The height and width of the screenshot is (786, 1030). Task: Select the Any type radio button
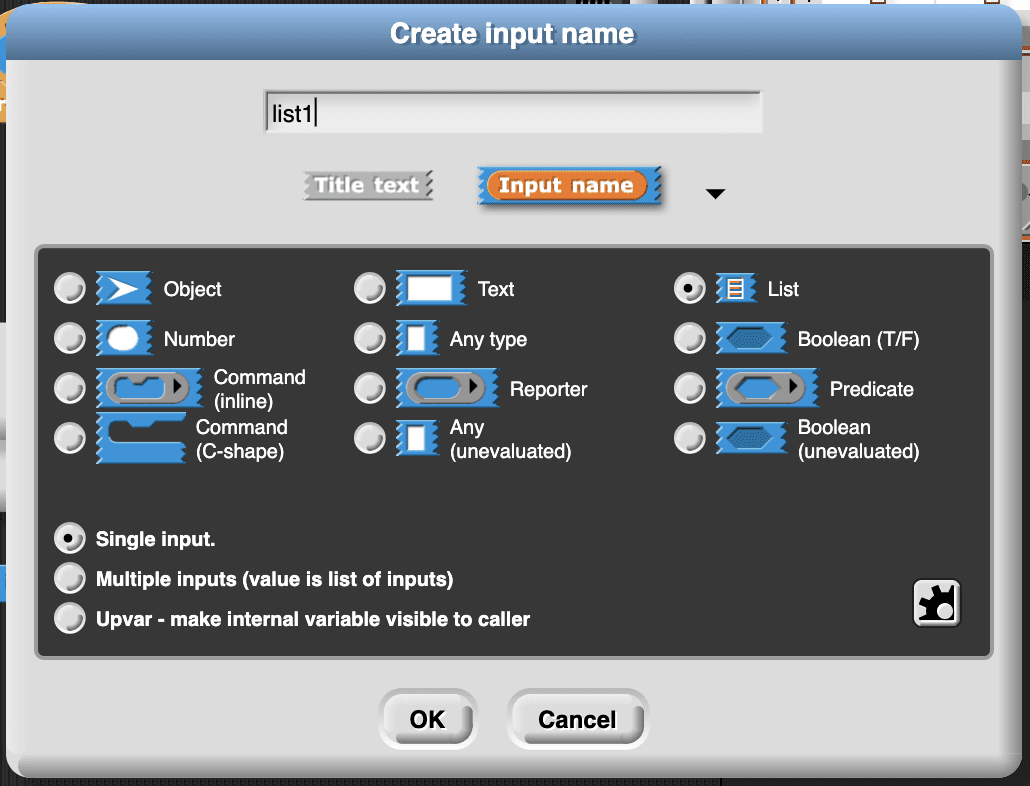[370, 339]
